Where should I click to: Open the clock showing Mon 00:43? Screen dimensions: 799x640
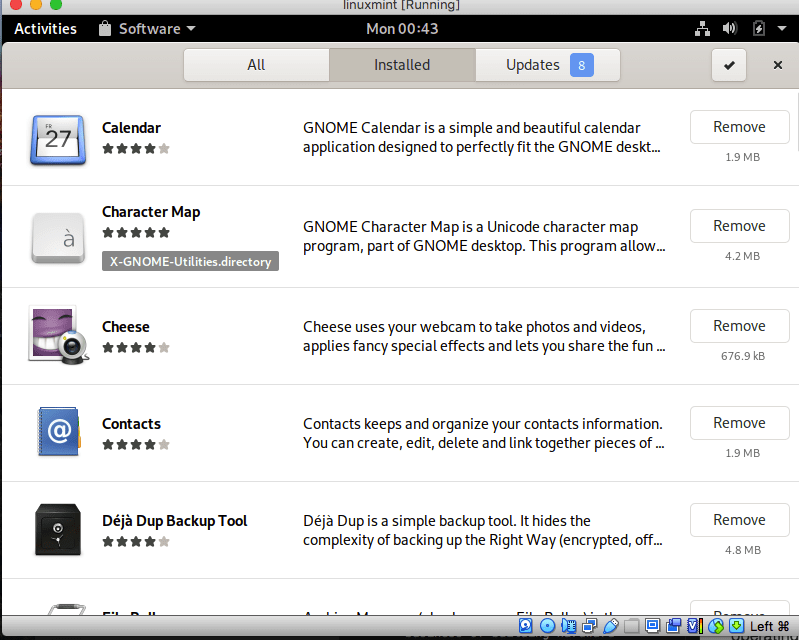tap(402, 29)
